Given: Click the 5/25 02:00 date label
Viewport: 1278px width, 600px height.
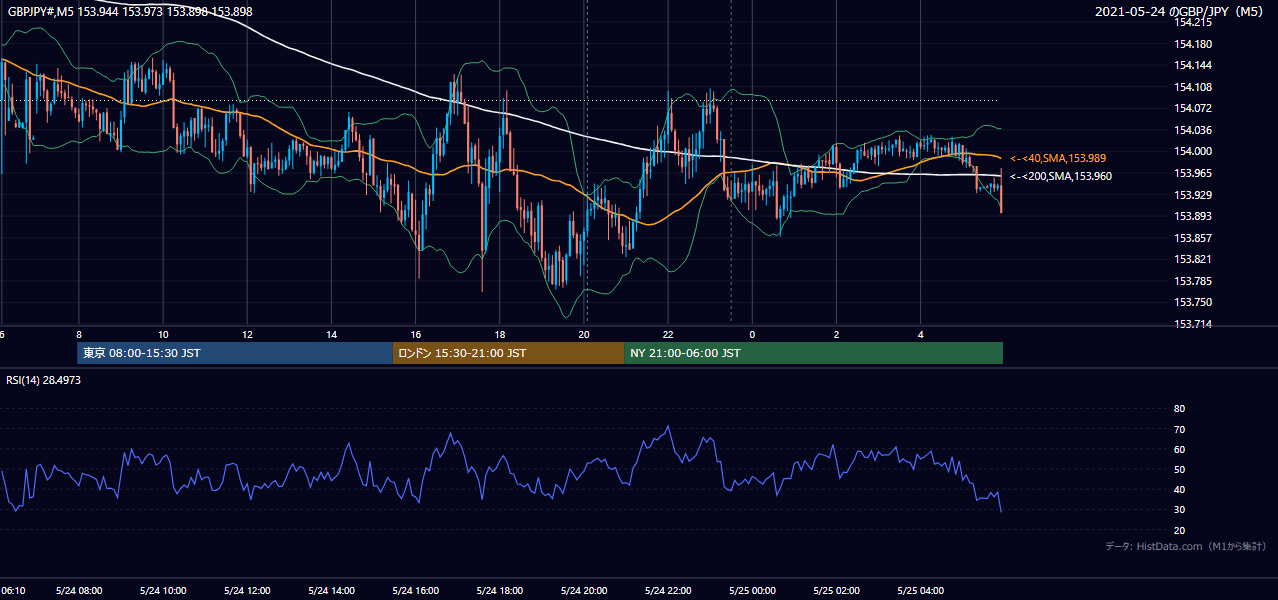Looking at the screenshot, I should tap(837, 591).
